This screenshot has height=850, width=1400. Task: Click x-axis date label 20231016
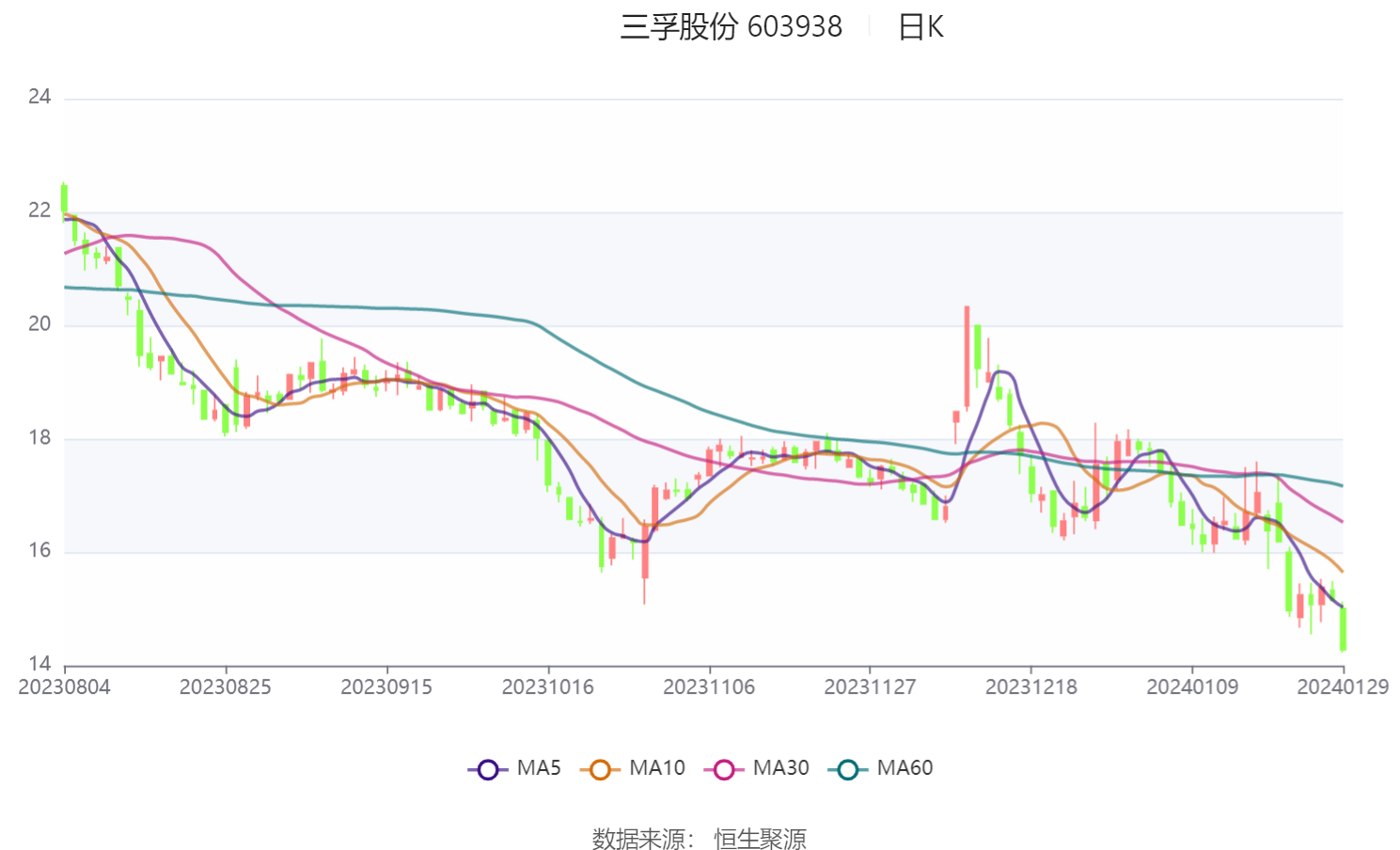click(x=548, y=687)
